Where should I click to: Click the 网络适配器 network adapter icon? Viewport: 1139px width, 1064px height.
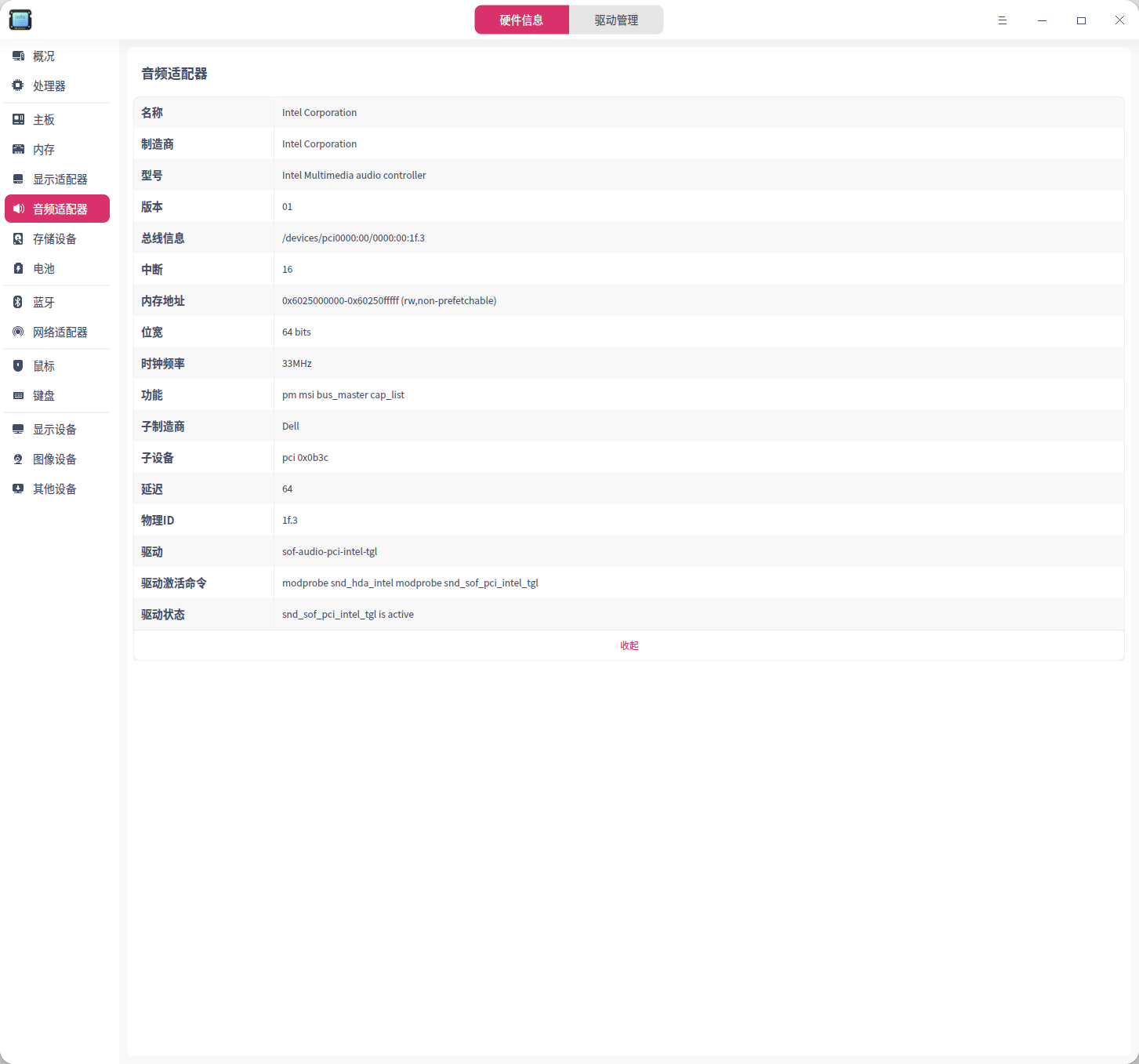(x=18, y=332)
